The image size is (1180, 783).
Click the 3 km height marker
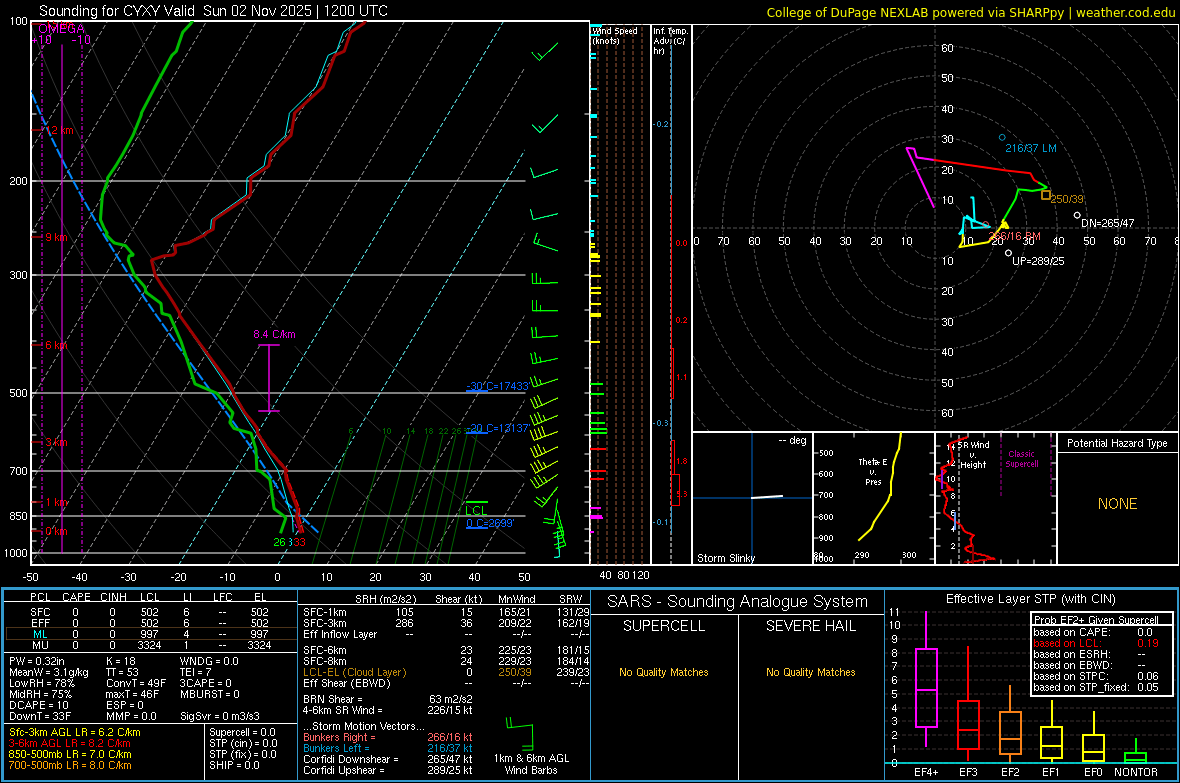click(56, 442)
